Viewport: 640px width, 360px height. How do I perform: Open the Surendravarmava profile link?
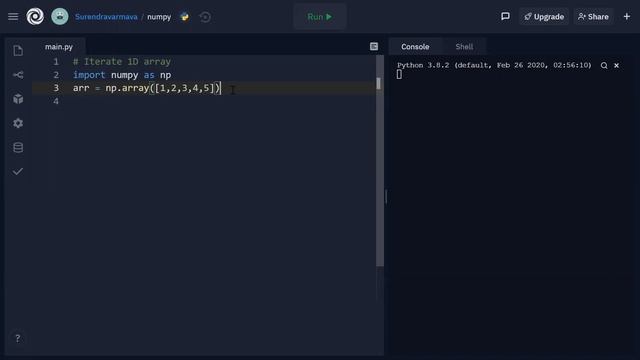106,17
